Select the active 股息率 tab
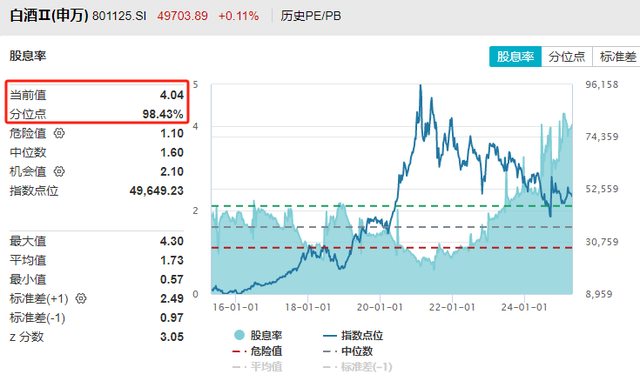Screen dimensions: 640x381 (x=515, y=56)
